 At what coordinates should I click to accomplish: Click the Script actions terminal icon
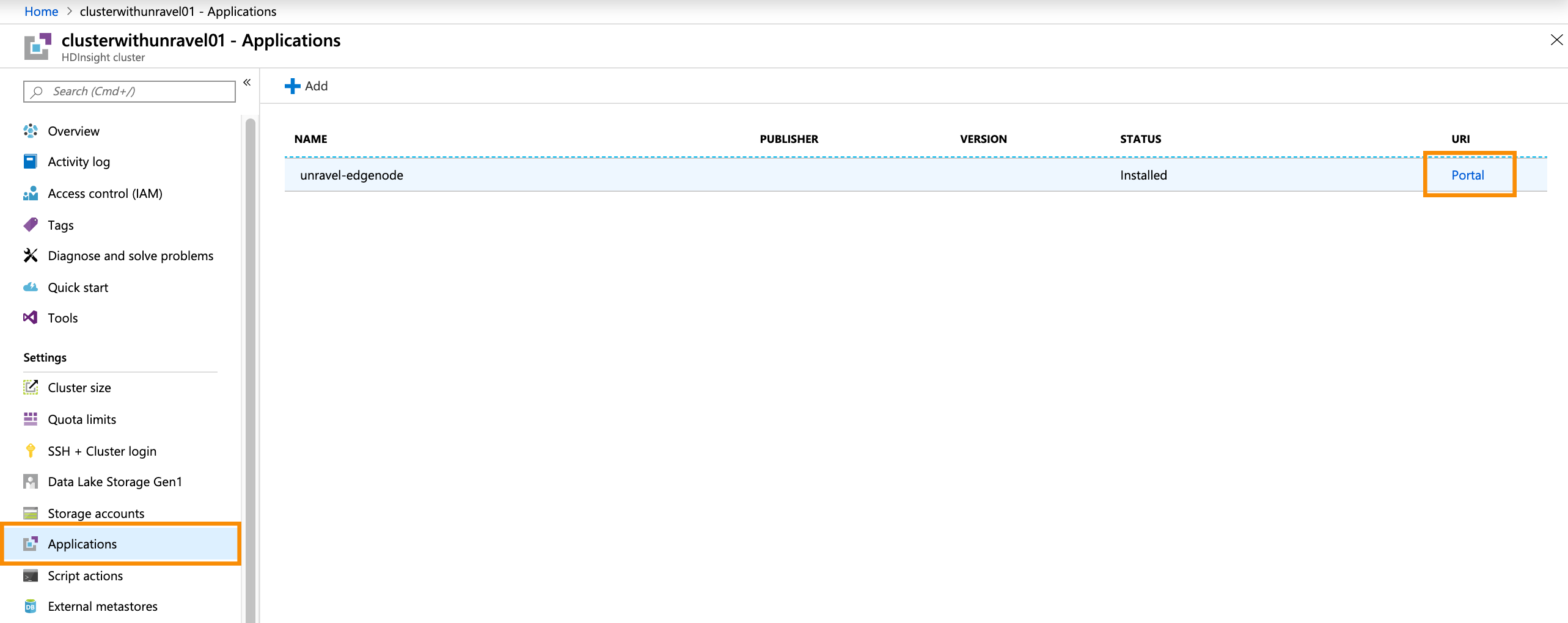coord(31,576)
